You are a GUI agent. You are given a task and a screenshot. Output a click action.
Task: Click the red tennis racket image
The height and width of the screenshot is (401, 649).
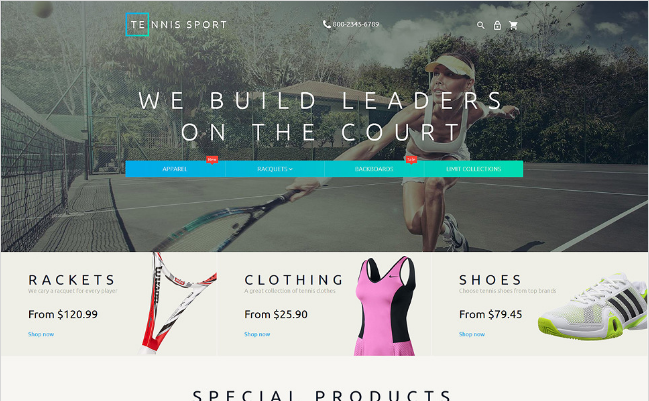click(178, 303)
